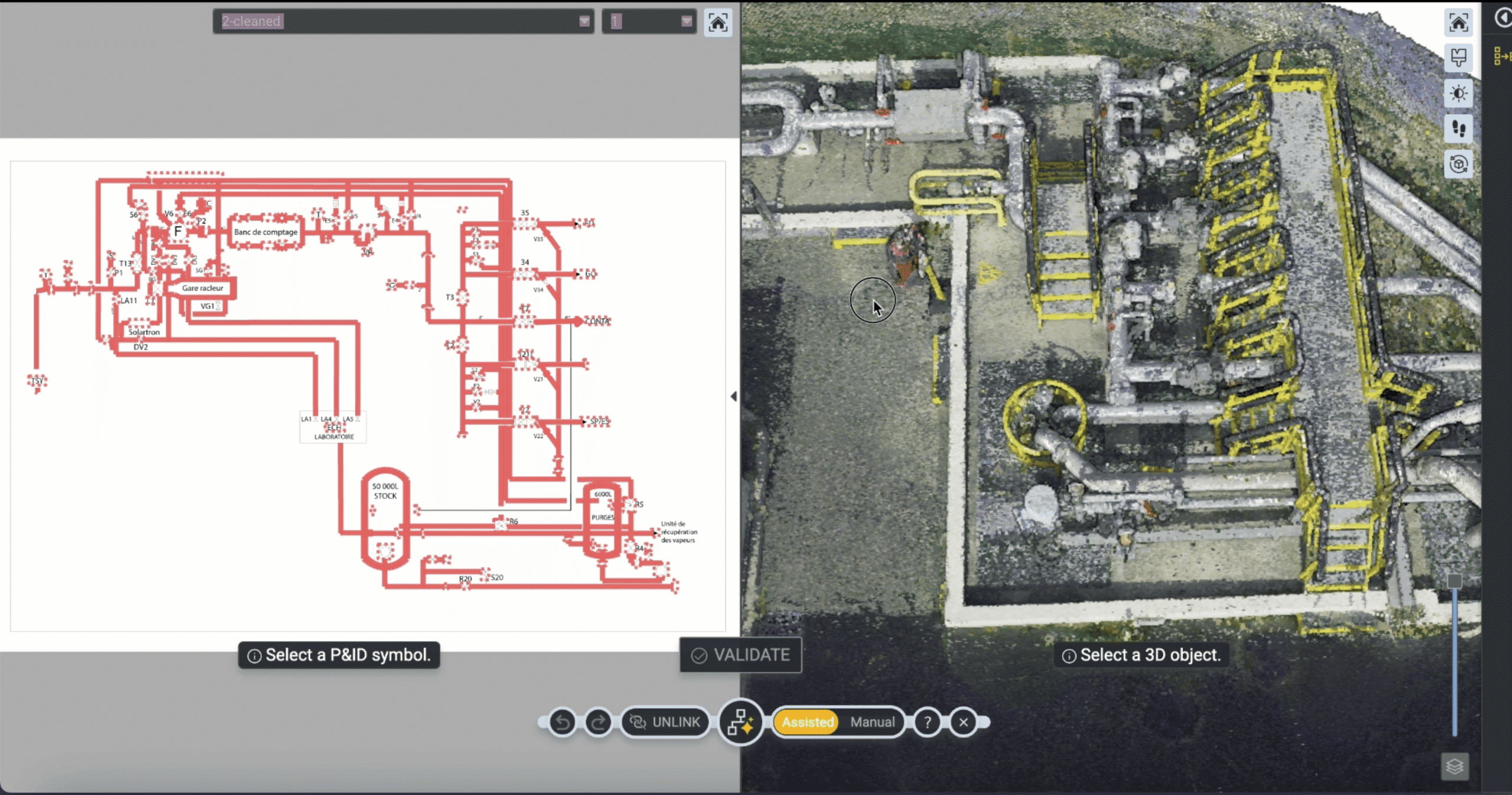Click the UNLINK button
The width and height of the screenshot is (1512, 795).
tap(664, 722)
